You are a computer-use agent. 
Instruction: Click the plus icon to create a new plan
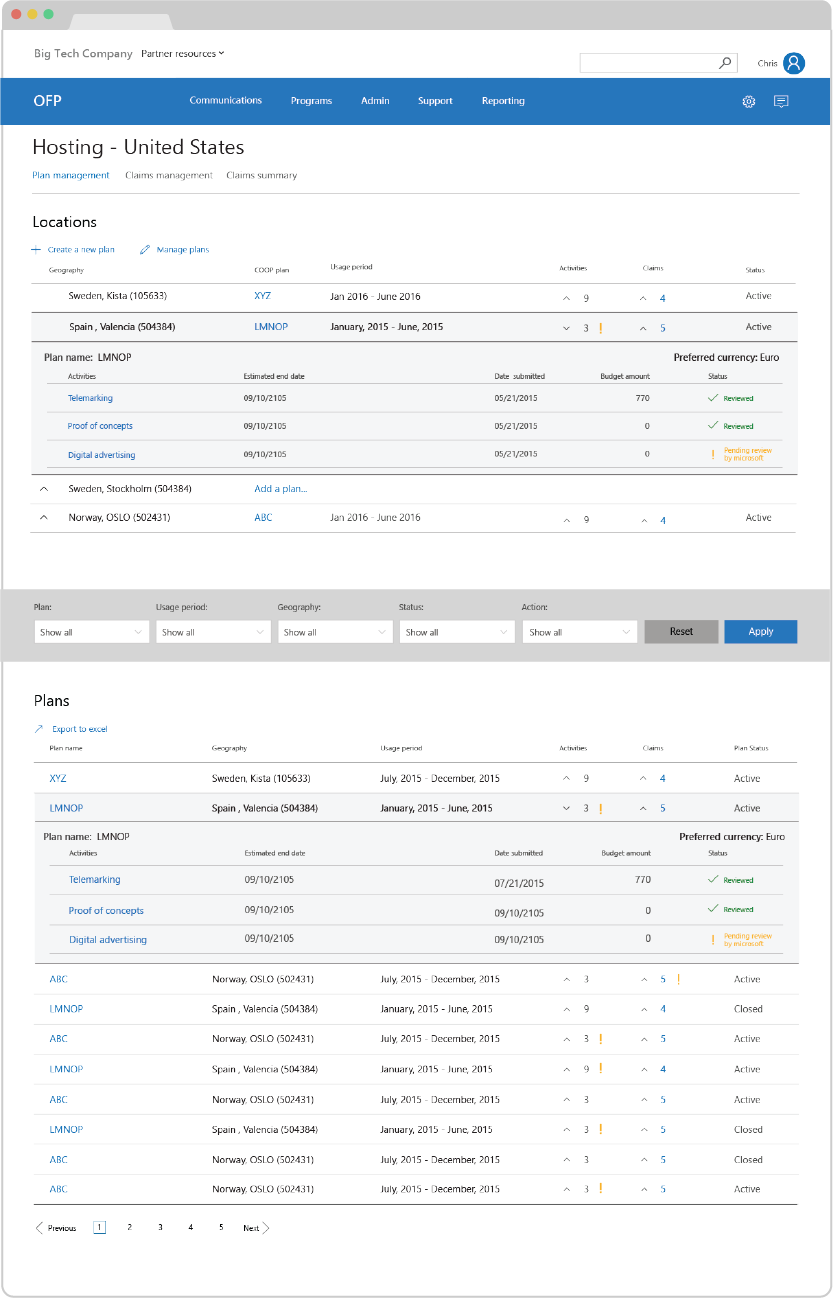[x=34, y=249]
